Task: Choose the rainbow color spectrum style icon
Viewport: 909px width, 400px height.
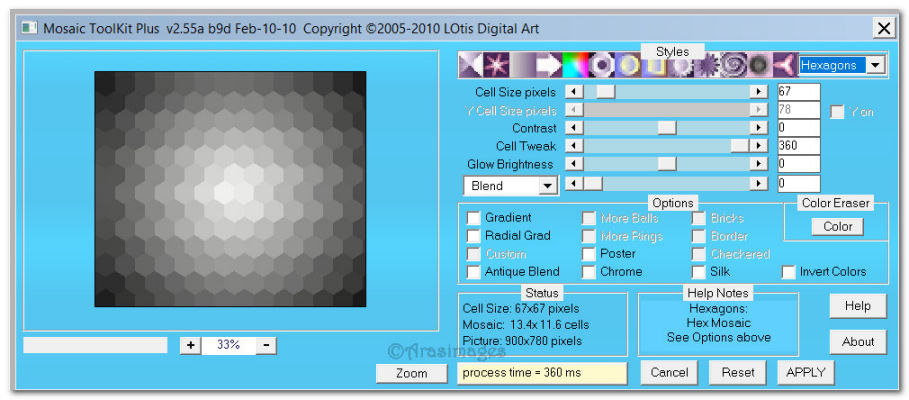Action: [x=575, y=65]
